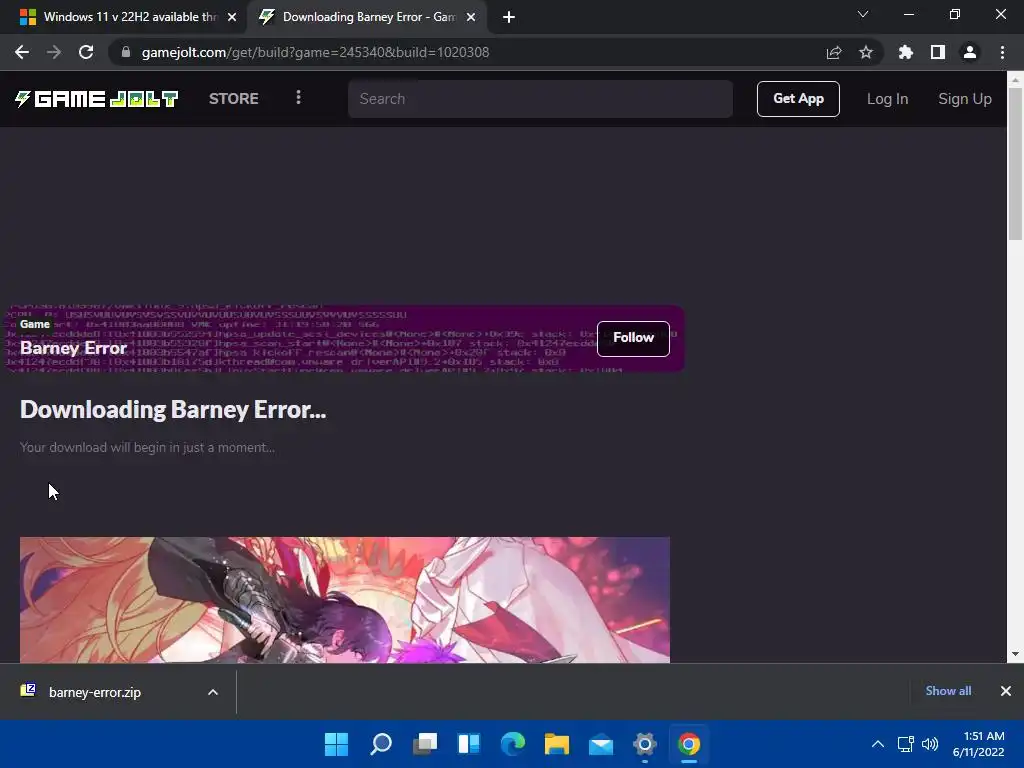Click the scrollbar down arrow

[x=1015, y=654]
